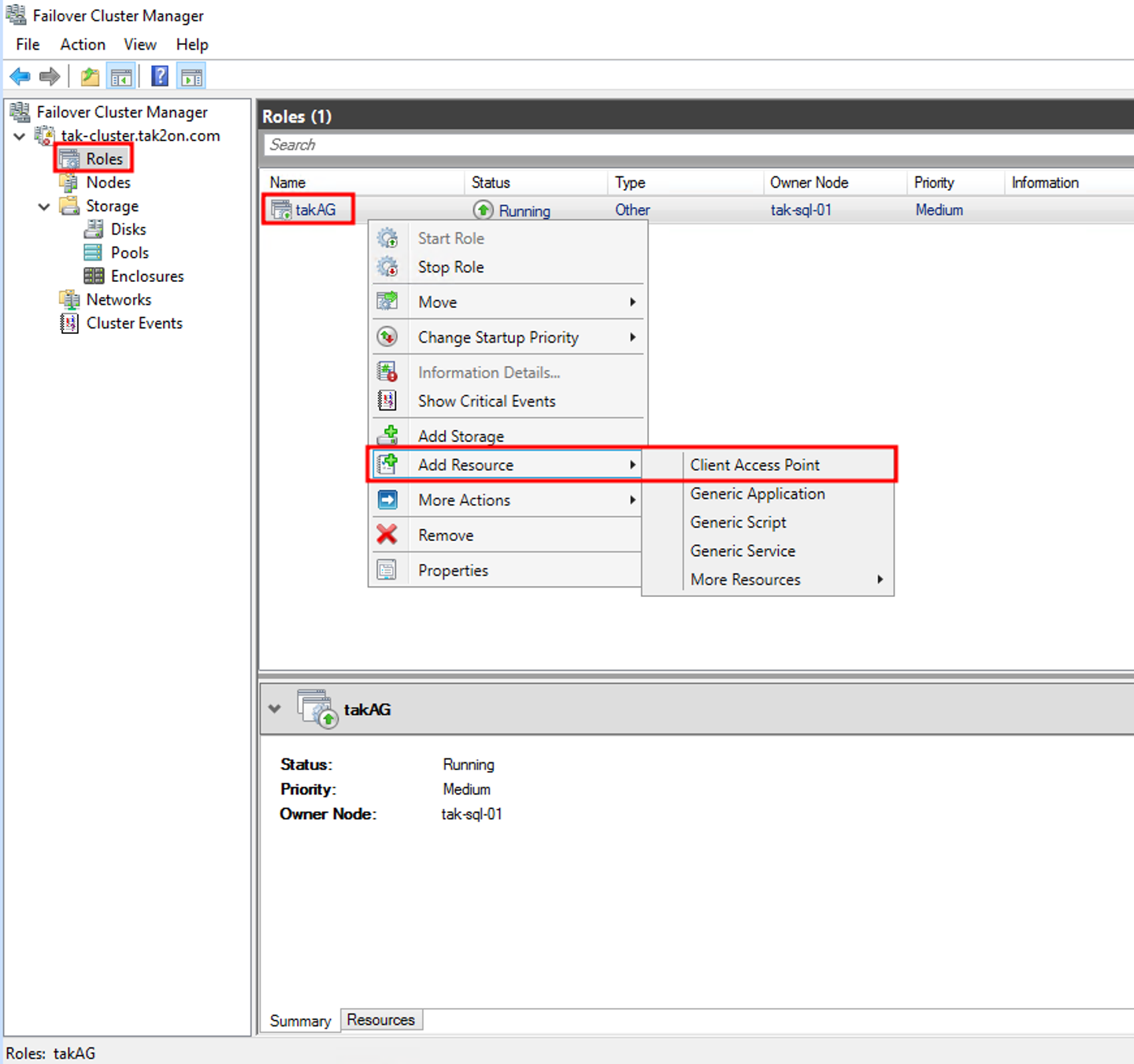Click the Back arrow toolbar icon
This screenshot has height=1064, width=1134.
click(x=20, y=76)
